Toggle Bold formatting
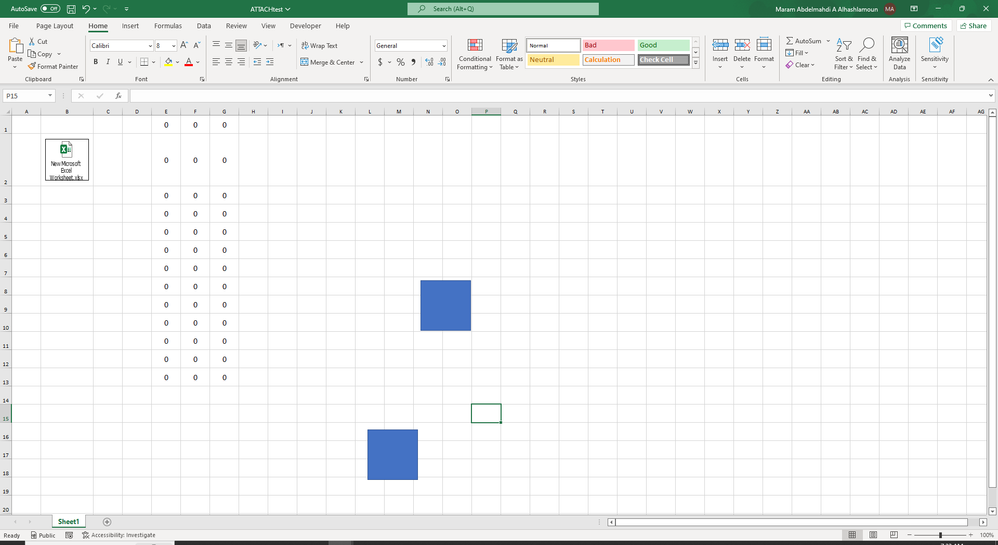The height and width of the screenshot is (545, 998). 95,62
